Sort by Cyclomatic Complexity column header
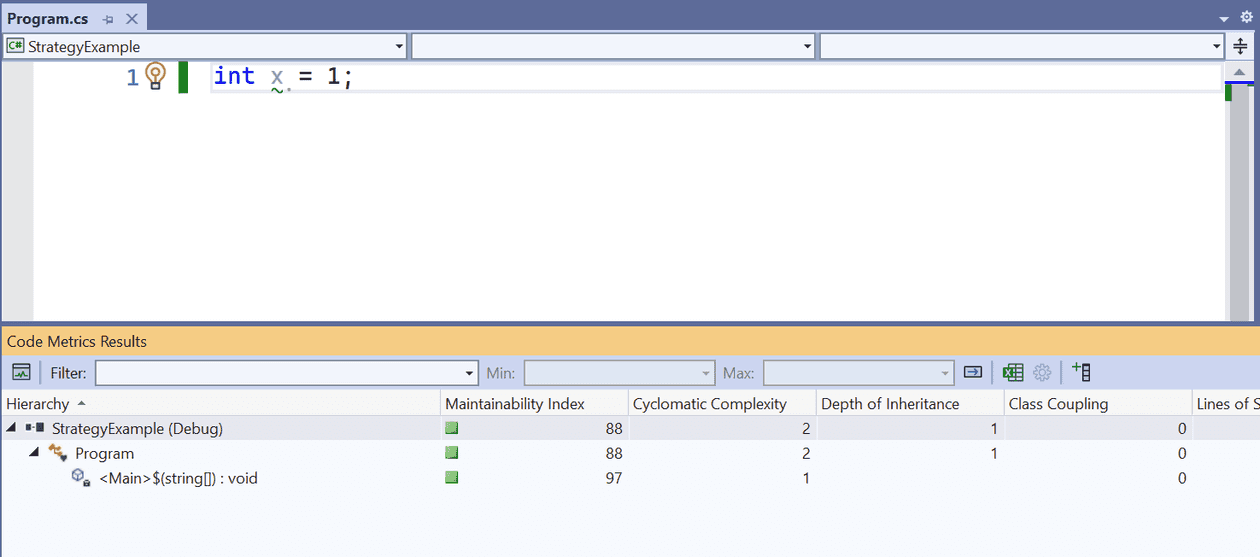 coord(709,404)
